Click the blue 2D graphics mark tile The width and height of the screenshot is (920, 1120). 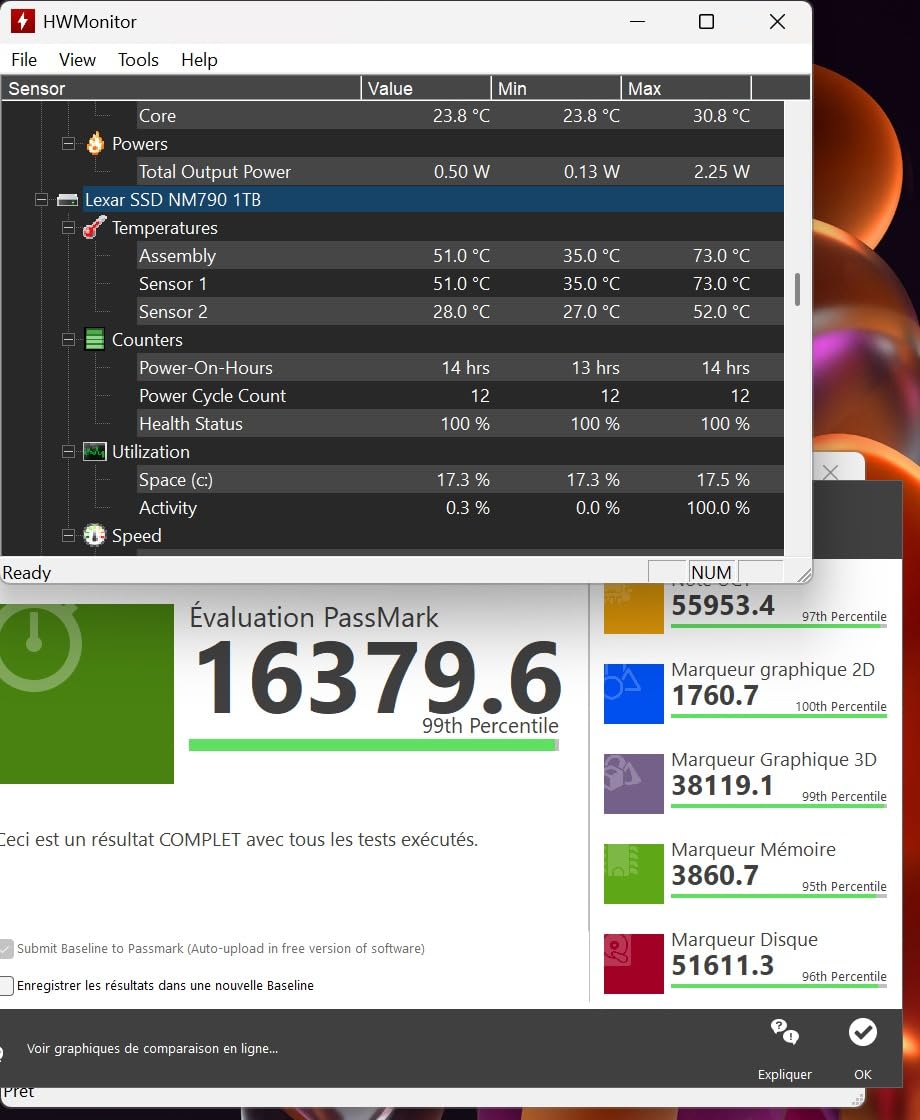[634, 694]
